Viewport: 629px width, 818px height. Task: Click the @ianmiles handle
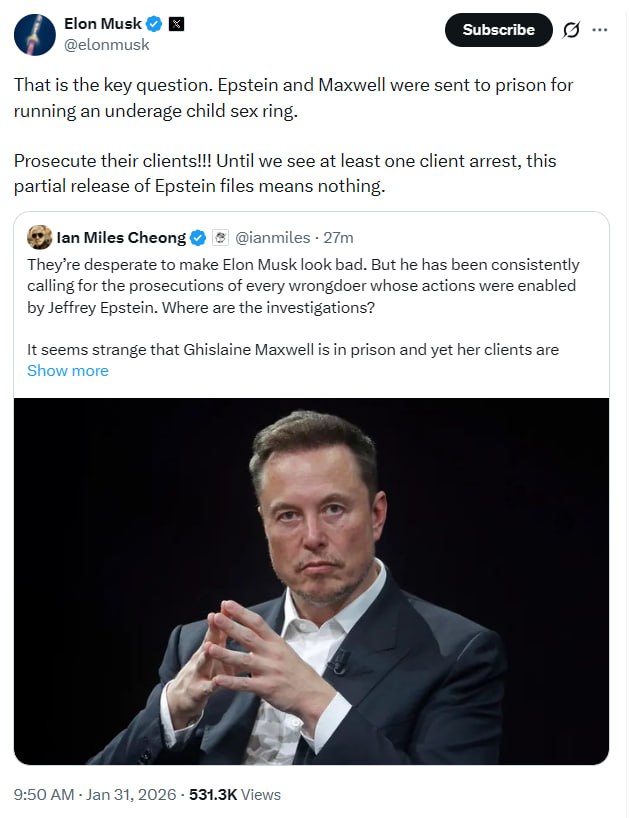tap(272, 238)
